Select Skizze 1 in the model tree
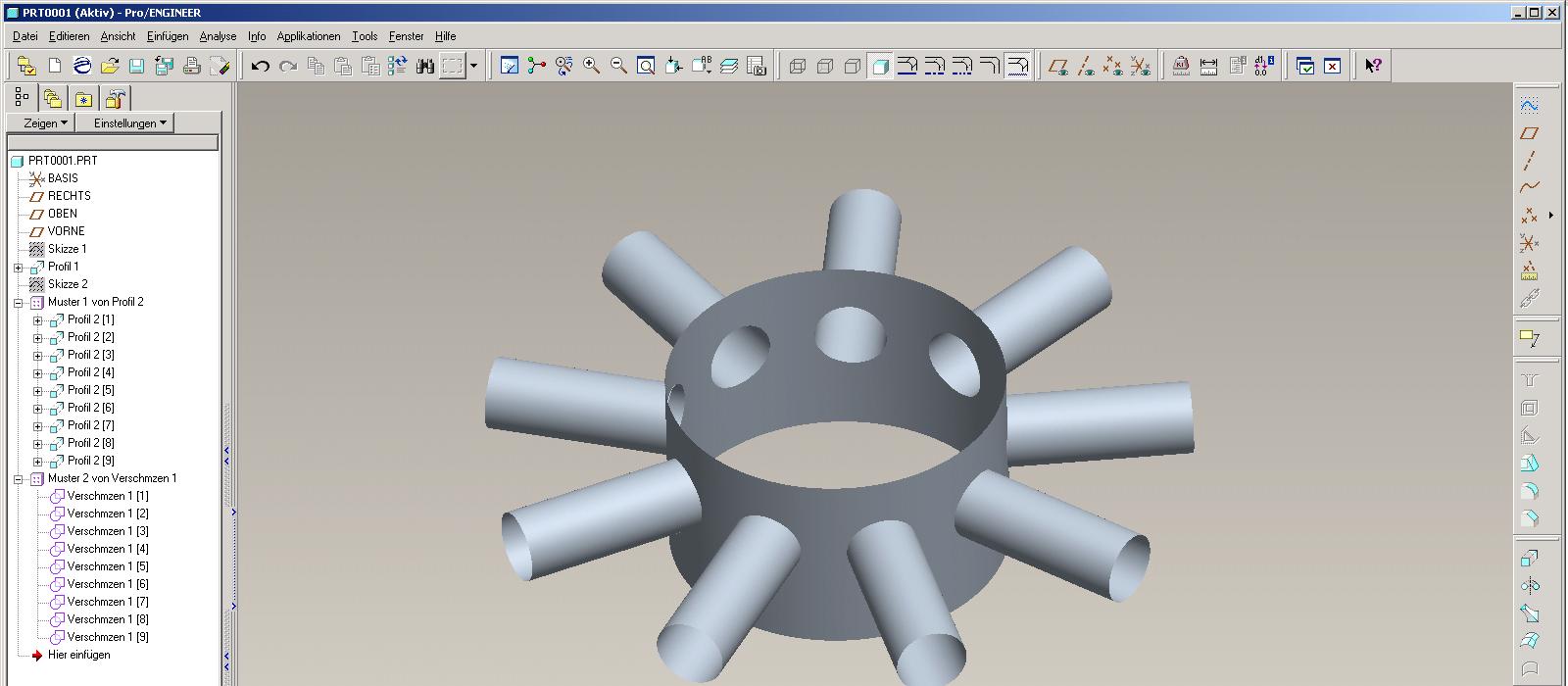 (x=68, y=249)
